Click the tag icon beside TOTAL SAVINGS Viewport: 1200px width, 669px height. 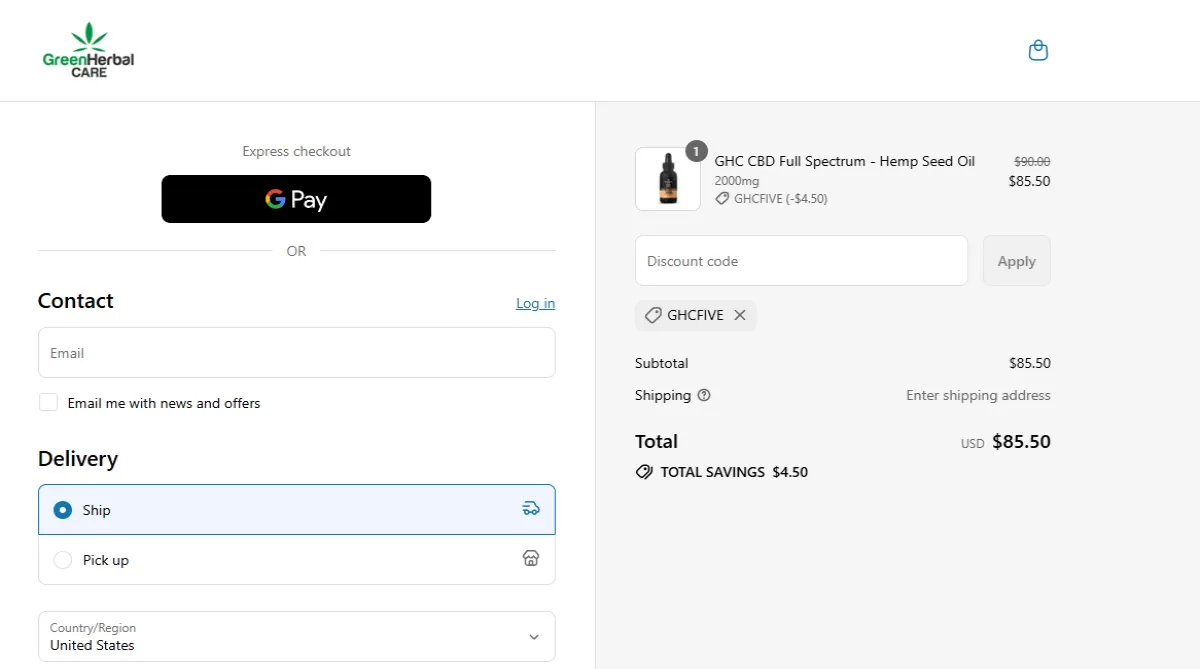643,471
